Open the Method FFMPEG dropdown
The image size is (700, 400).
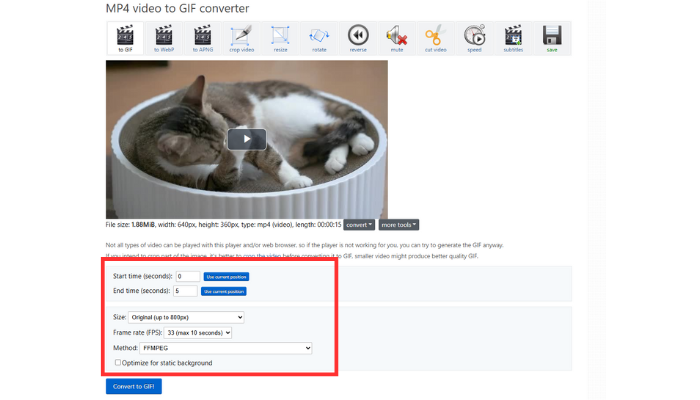(226, 348)
